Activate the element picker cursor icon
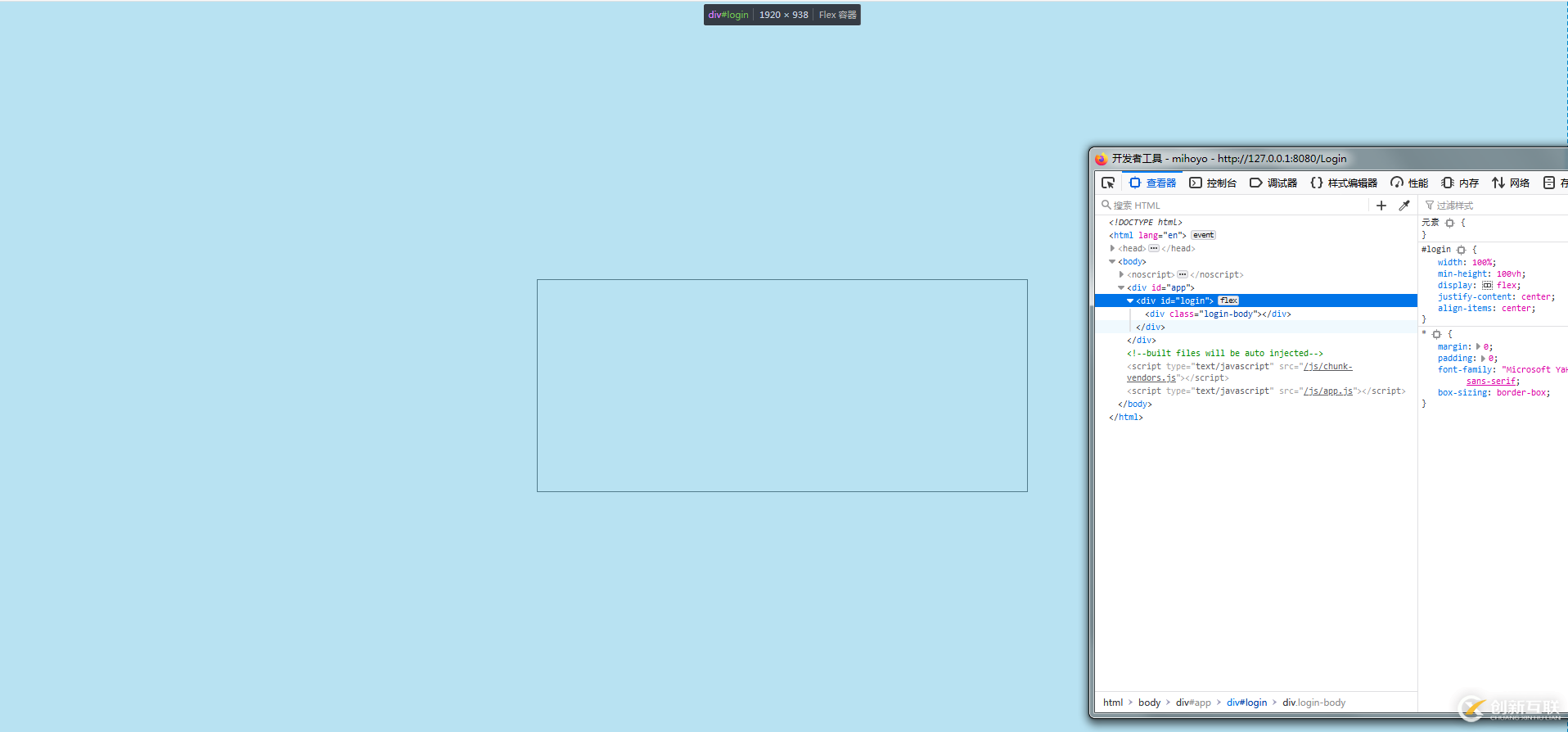This screenshot has height=732, width=1568. click(x=1108, y=183)
